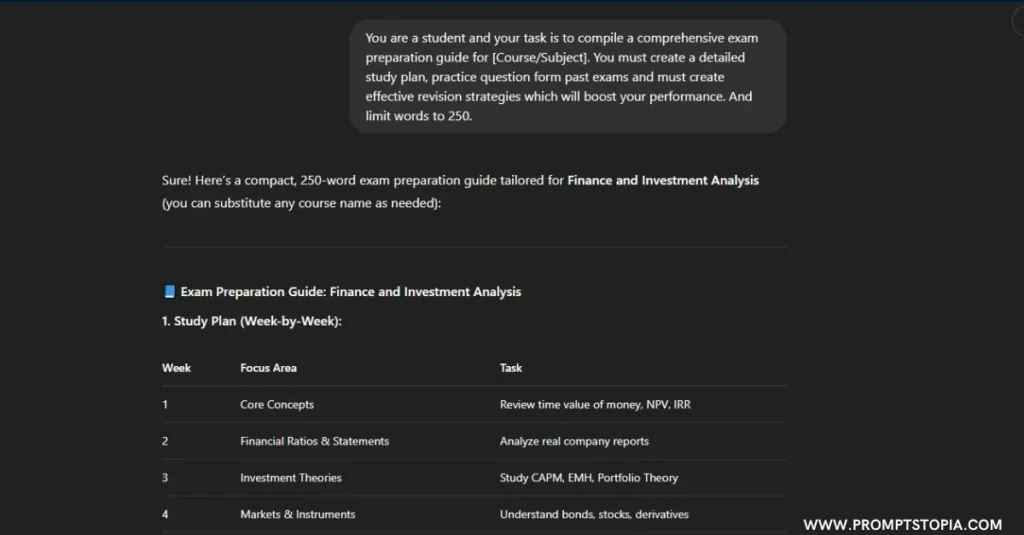Viewport: 1024px width, 535px height.
Task: Click the bold 'Finance and Investment Analysis' intro text
Action: (663, 180)
